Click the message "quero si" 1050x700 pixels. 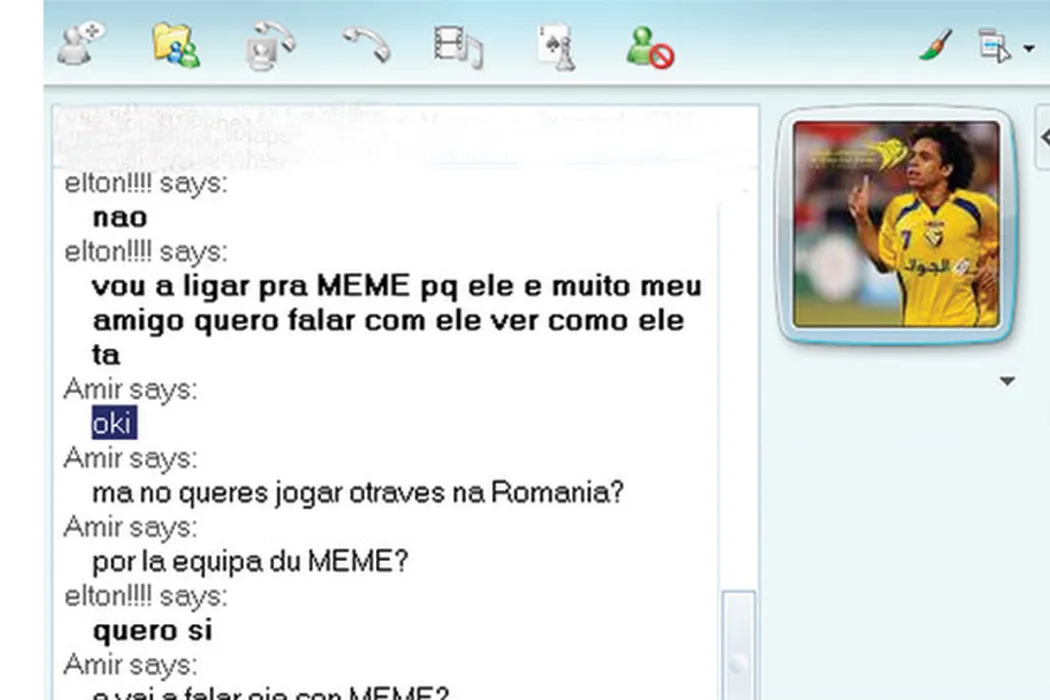[x=152, y=631]
